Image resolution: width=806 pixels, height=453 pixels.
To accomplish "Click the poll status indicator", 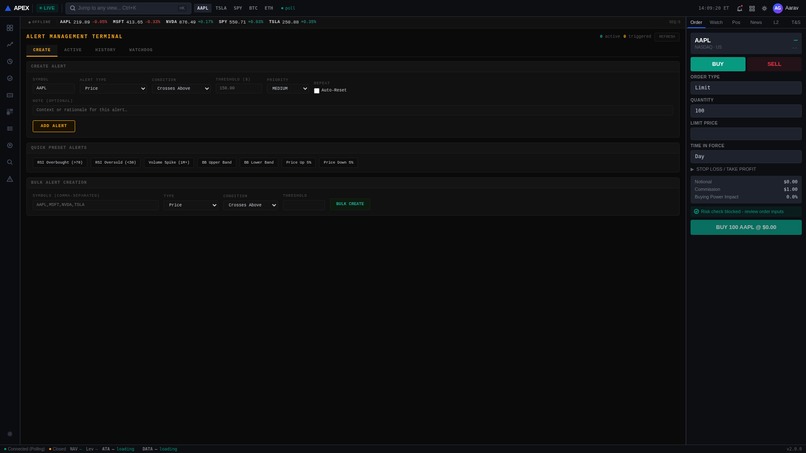I will point(288,8).
